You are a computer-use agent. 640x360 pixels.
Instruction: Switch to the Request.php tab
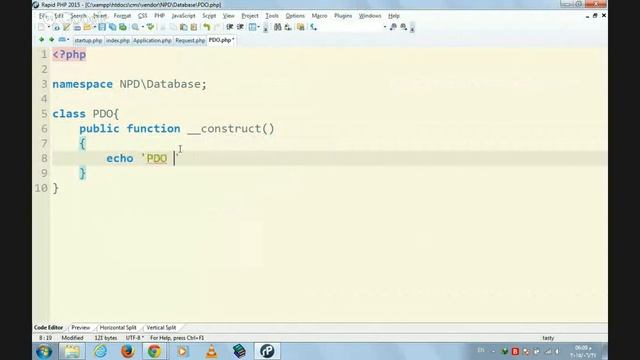pyautogui.click(x=190, y=40)
